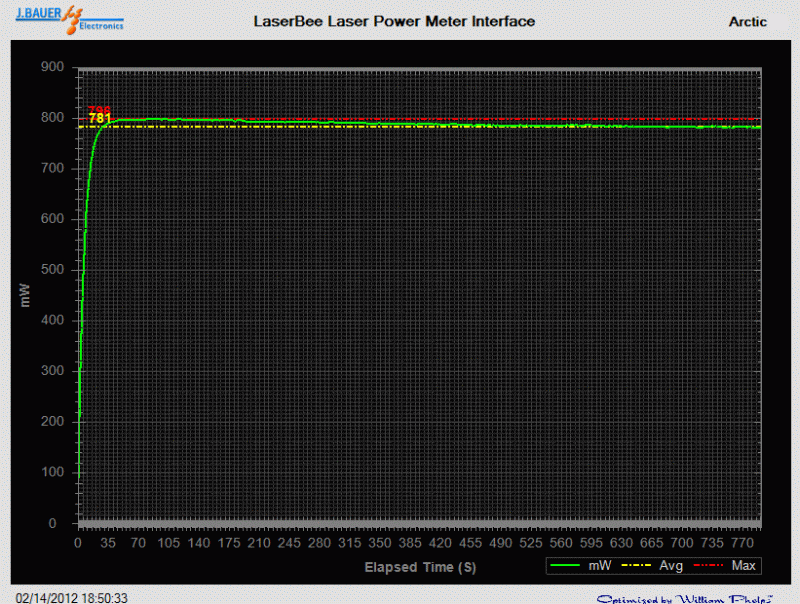800x604 pixels.
Task: Click the Arctic label at top right
Action: [x=748, y=21]
